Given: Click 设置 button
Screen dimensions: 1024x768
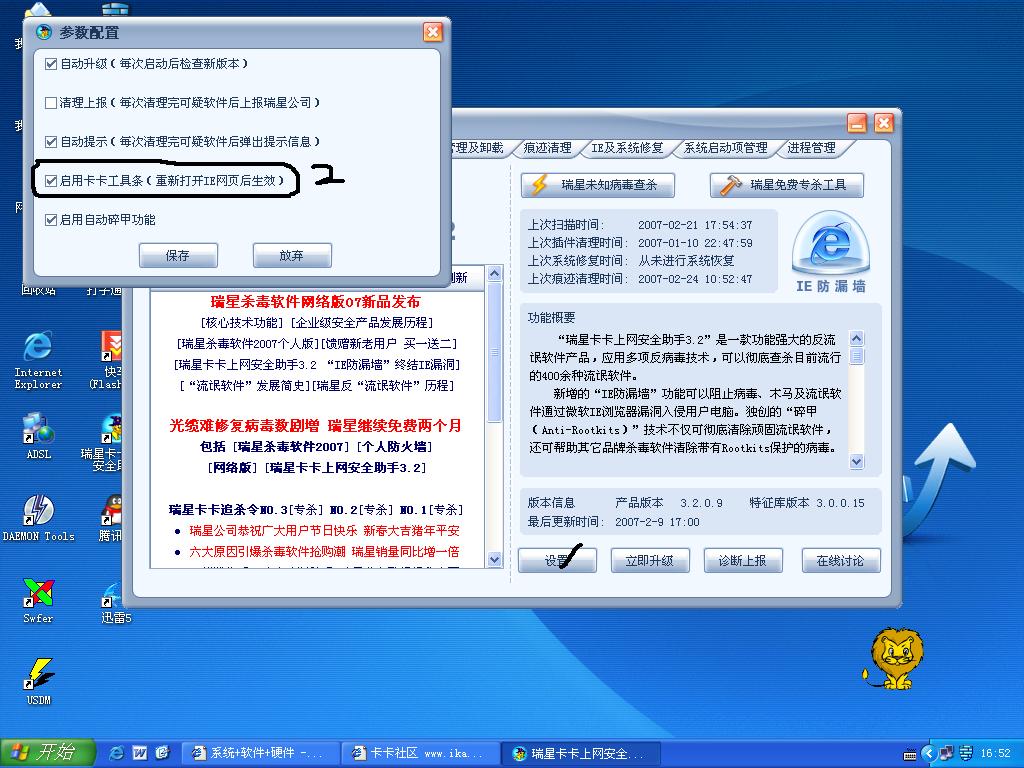Looking at the screenshot, I should coord(557,560).
